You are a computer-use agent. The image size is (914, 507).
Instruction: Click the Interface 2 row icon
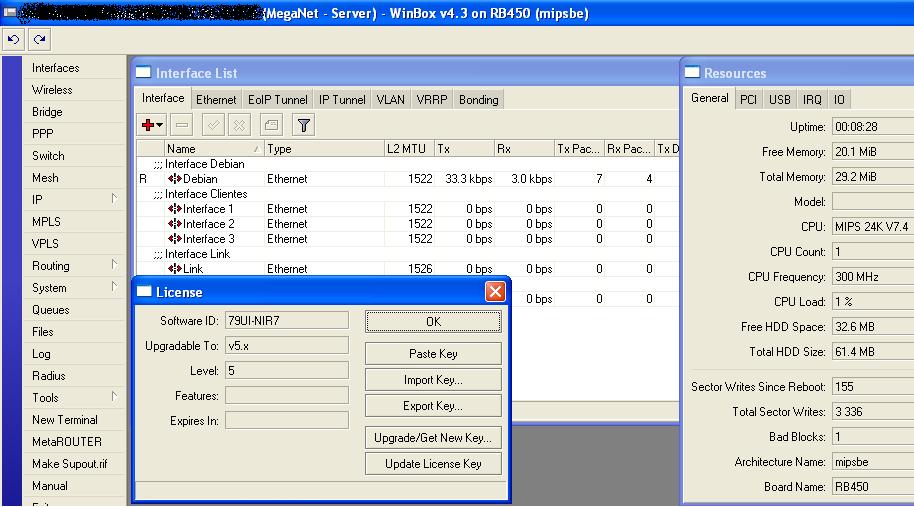pyautogui.click(x=175, y=224)
